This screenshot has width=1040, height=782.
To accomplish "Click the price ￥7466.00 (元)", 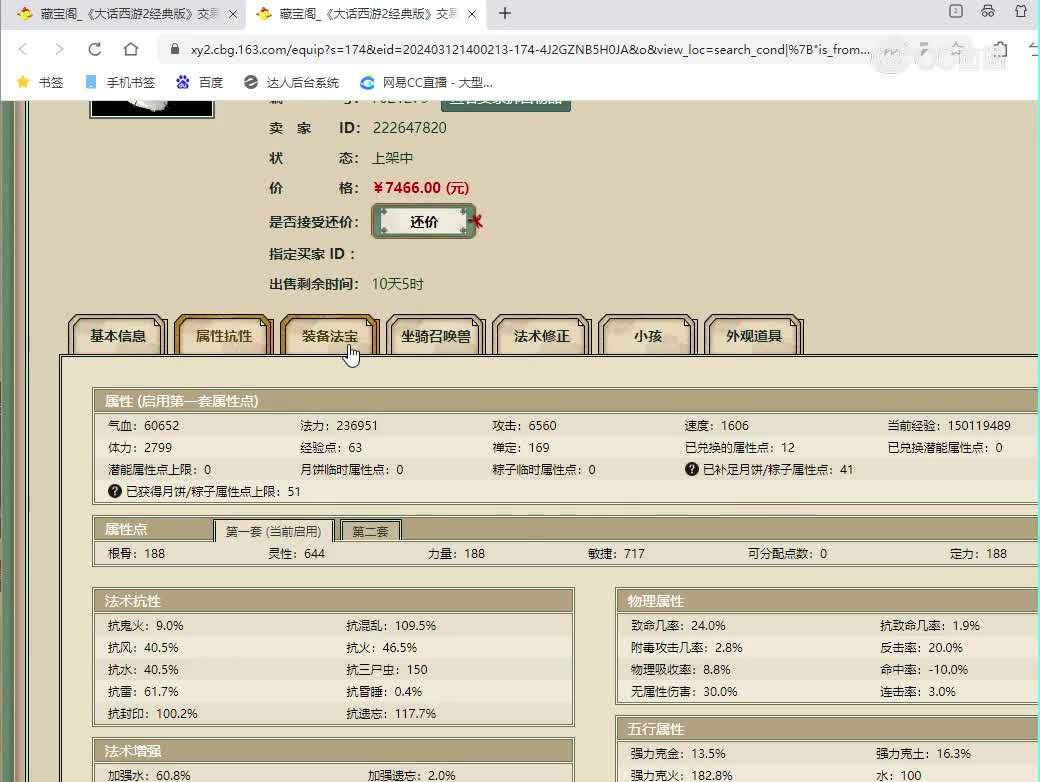I will point(421,188).
